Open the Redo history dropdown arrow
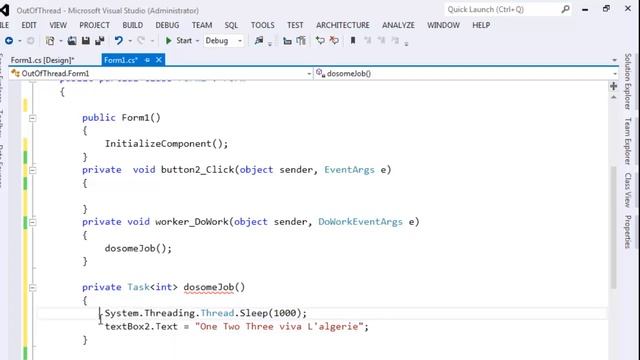This screenshot has height=360, width=640. (152, 41)
